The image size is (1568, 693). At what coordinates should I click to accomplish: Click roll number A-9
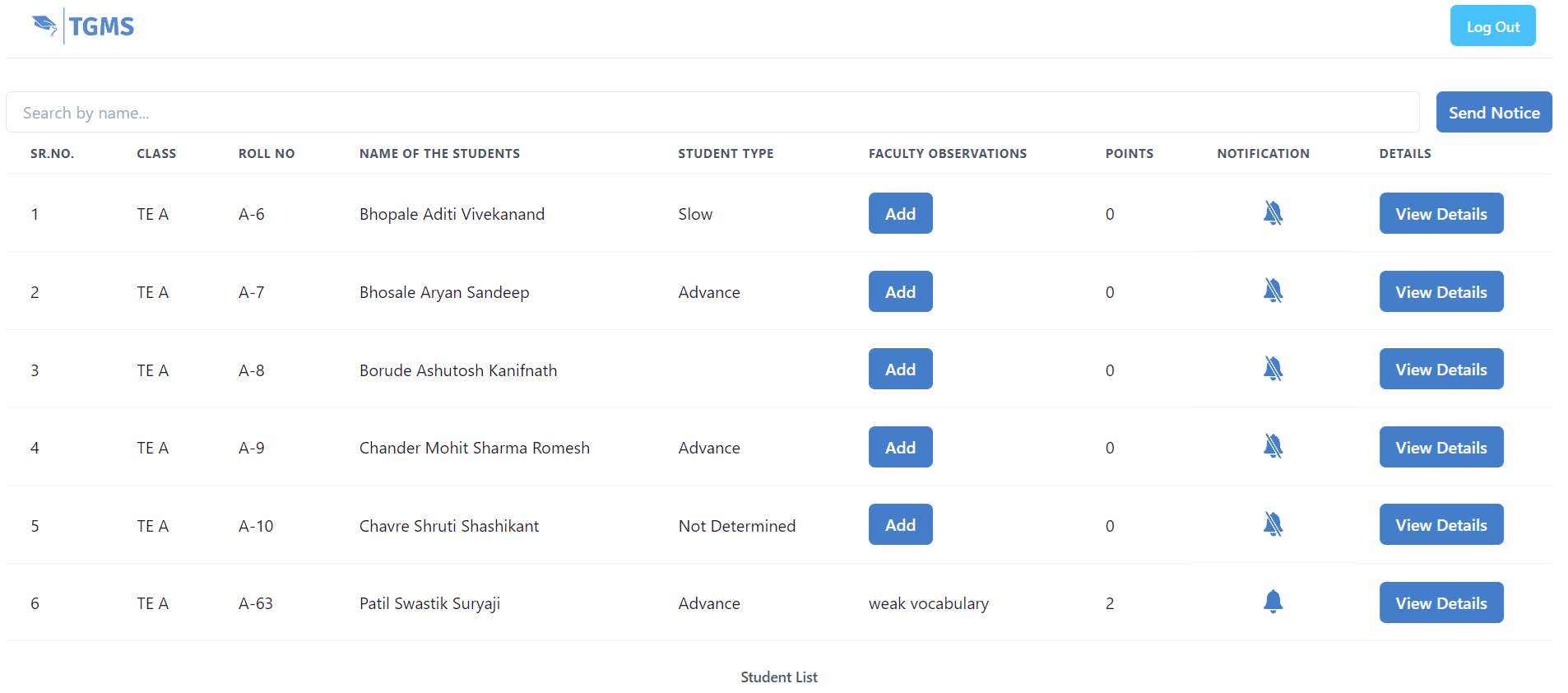tap(252, 448)
